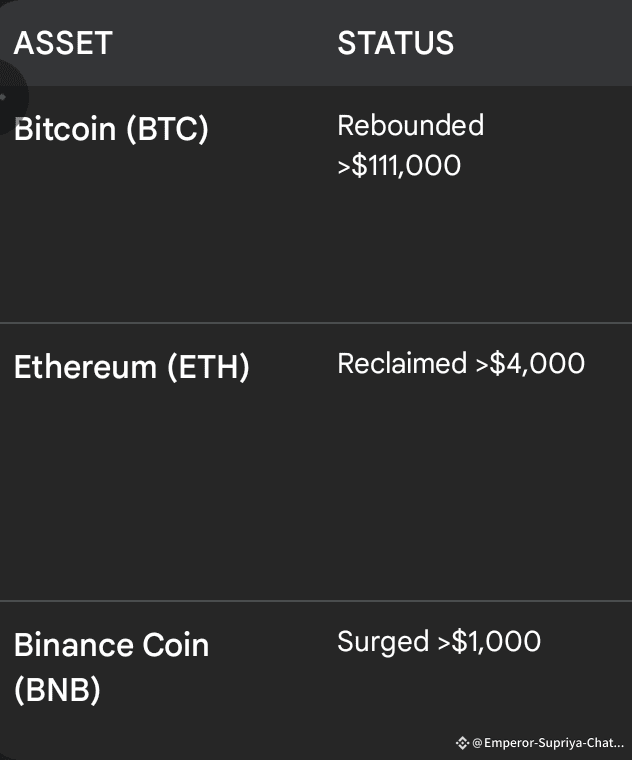Image resolution: width=632 pixels, height=760 pixels.
Task: Click the (BNB) ticker symbol
Action: click(57, 690)
